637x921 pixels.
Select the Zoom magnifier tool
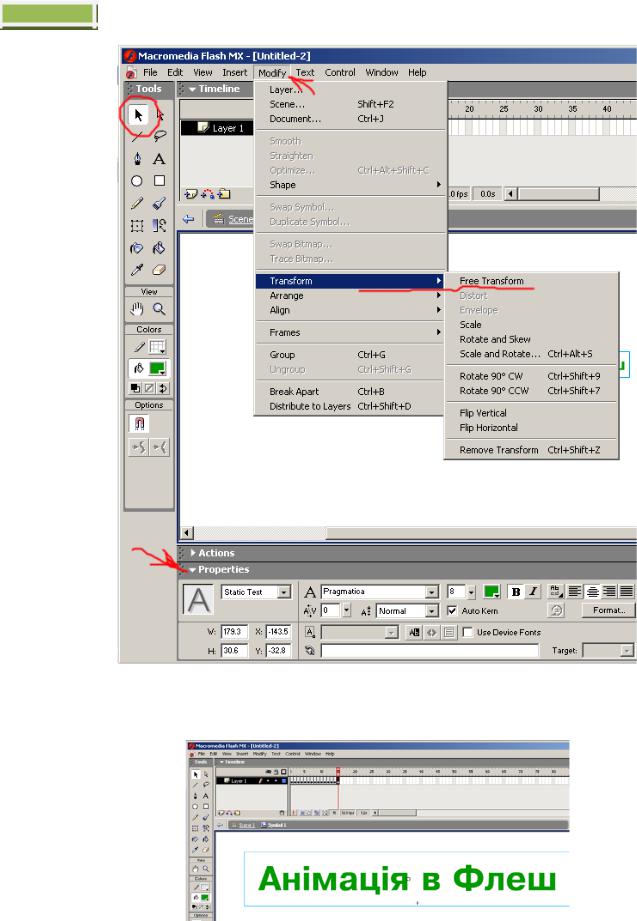click(x=159, y=308)
